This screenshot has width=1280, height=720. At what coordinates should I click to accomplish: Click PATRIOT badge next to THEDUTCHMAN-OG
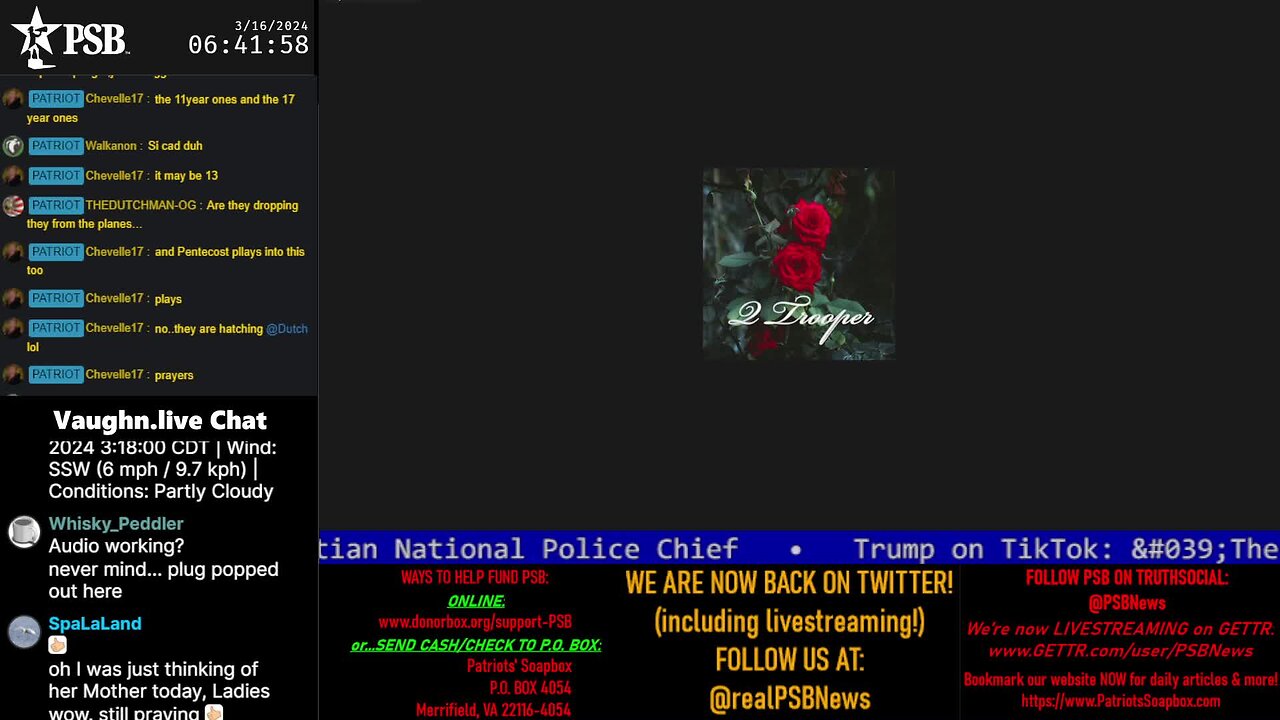(x=55, y=205)
